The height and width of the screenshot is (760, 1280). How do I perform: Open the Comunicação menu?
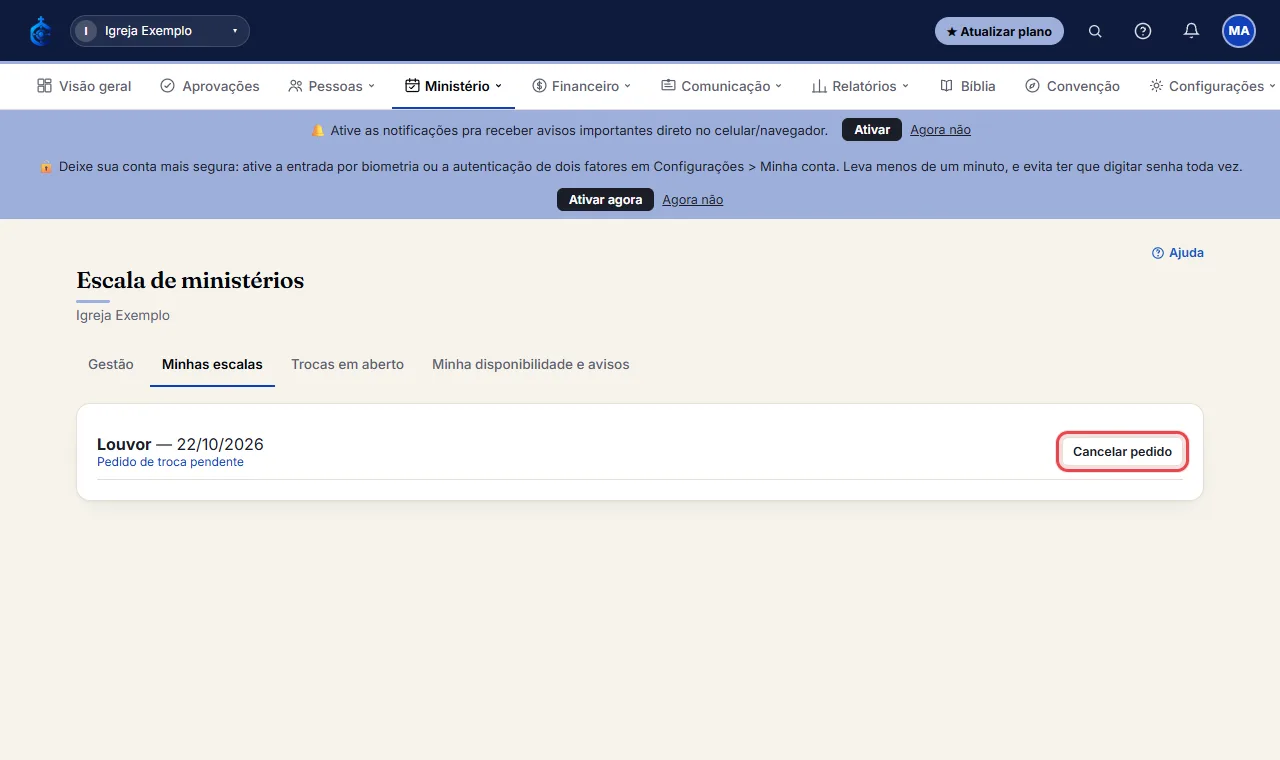click(x=721, y=86)
